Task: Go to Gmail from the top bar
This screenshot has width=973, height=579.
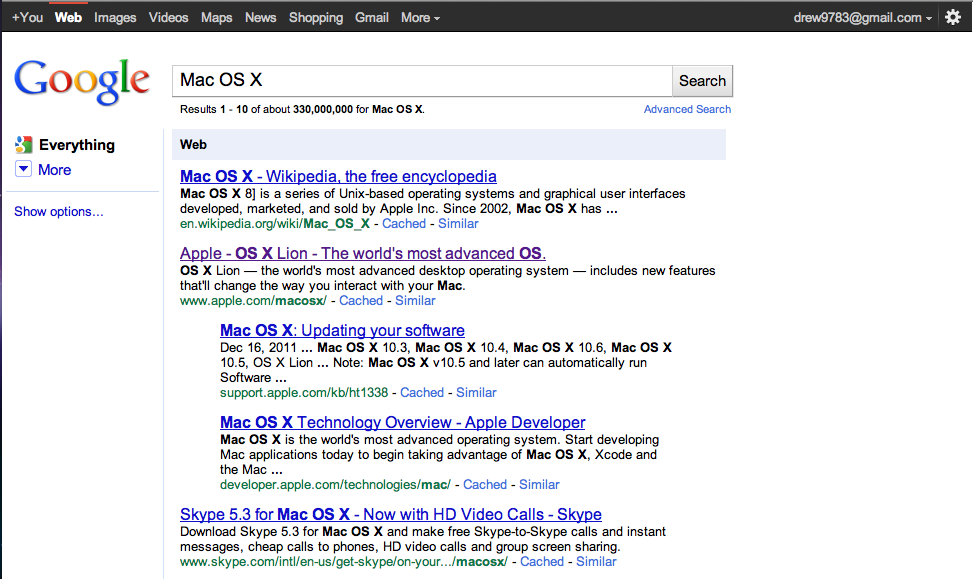Action: (372, 17)
